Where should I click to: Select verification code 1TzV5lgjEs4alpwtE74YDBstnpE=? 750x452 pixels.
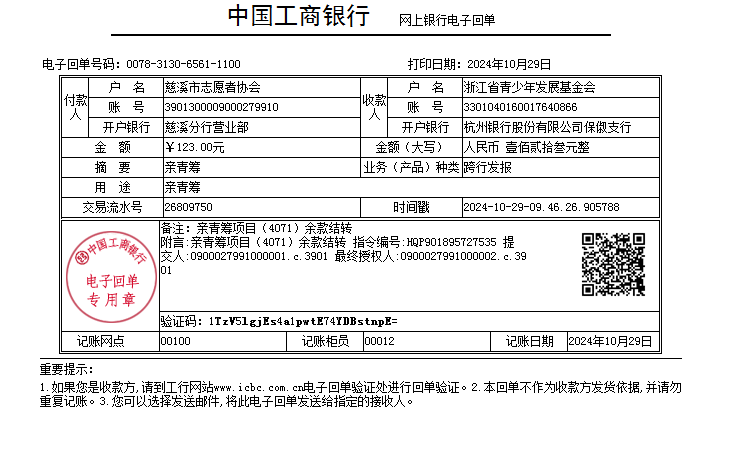pos(303,321)
